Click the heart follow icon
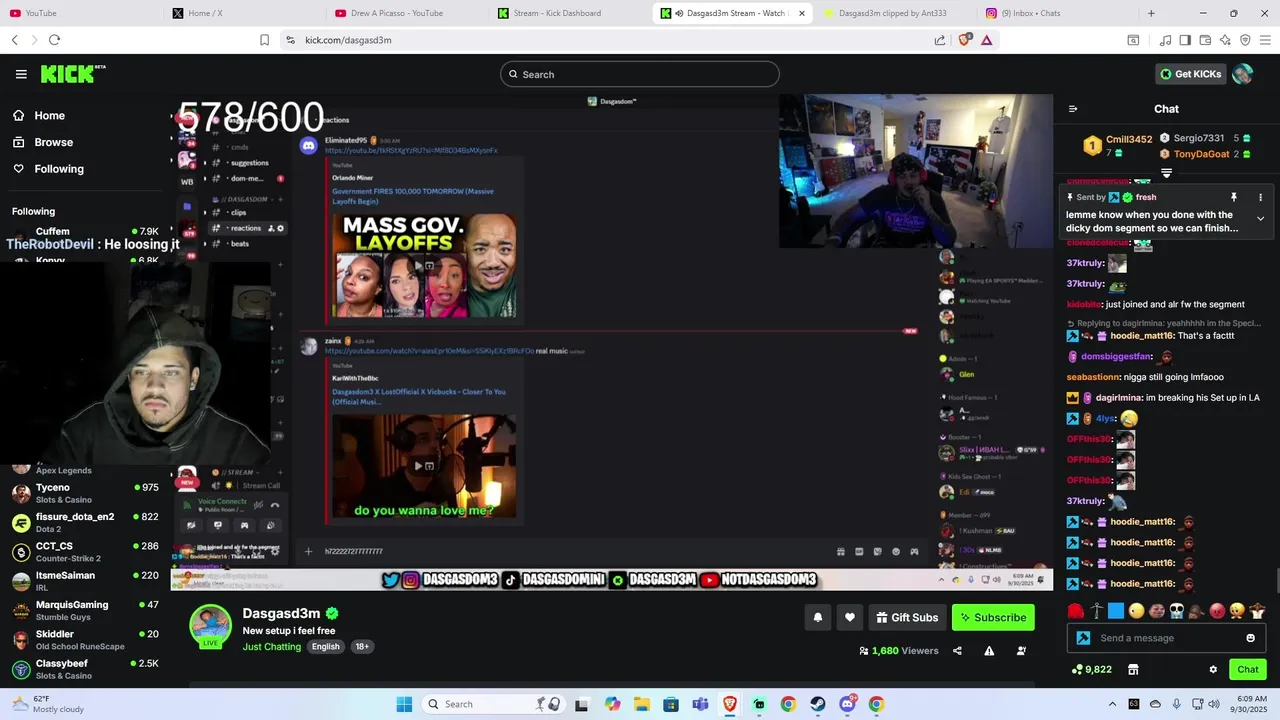 (x=850, y=618)
